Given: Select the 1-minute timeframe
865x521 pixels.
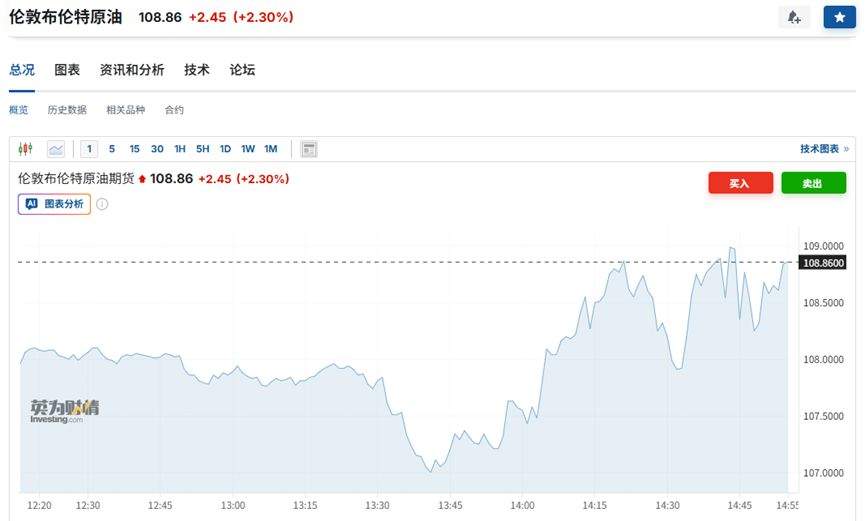Looking at the screenshot, I should pyautogui.click(x=89, y=149).
